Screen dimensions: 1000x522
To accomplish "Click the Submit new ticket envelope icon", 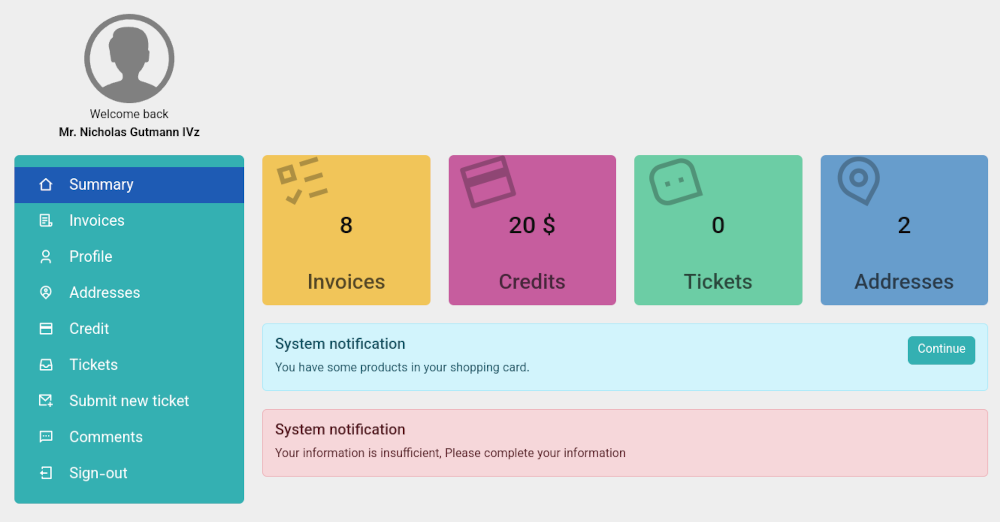I will pyautogui.click(x=46, y=401).
